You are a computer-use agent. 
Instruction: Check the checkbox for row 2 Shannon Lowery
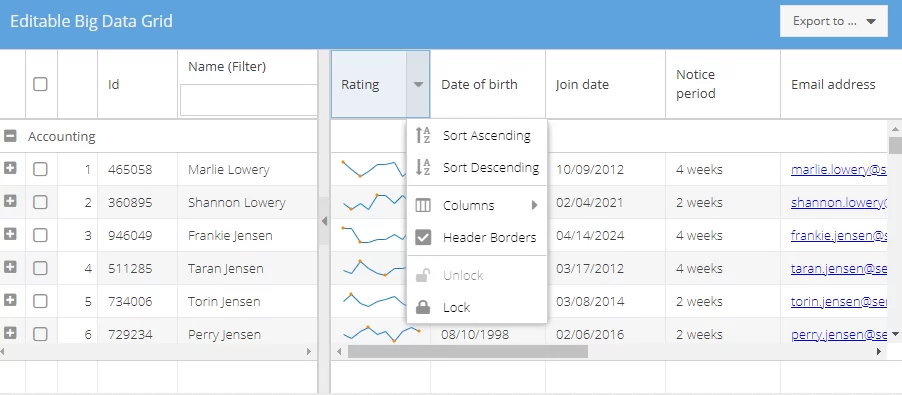click(40, 202)
